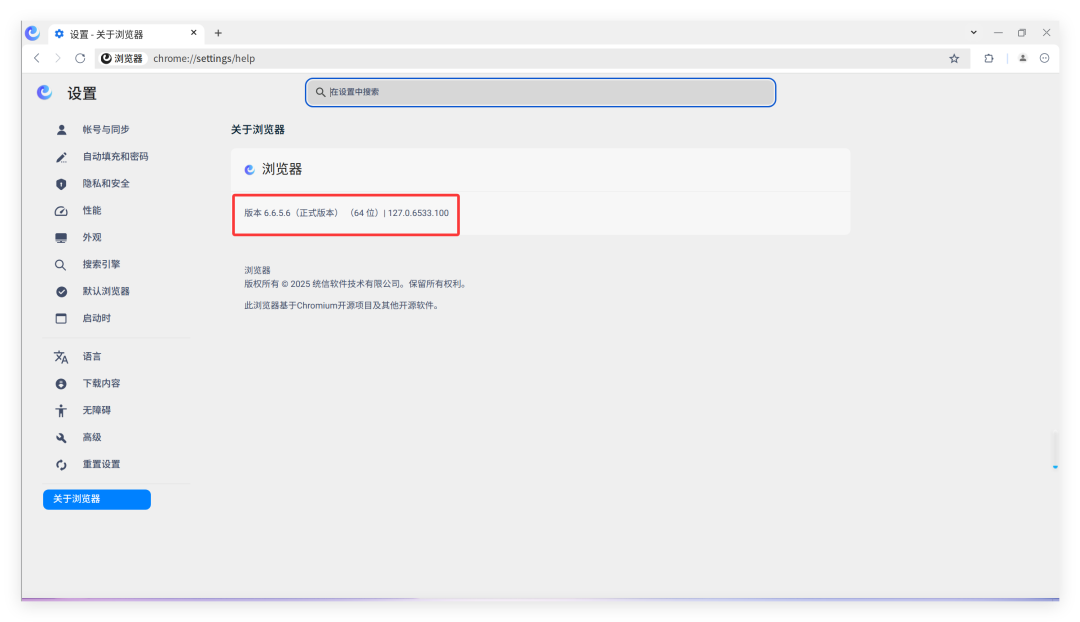Click the smiley feedback icon in toolbar
The width and height of the screenshot is (1080, 622).
[x=1044, y=59]
